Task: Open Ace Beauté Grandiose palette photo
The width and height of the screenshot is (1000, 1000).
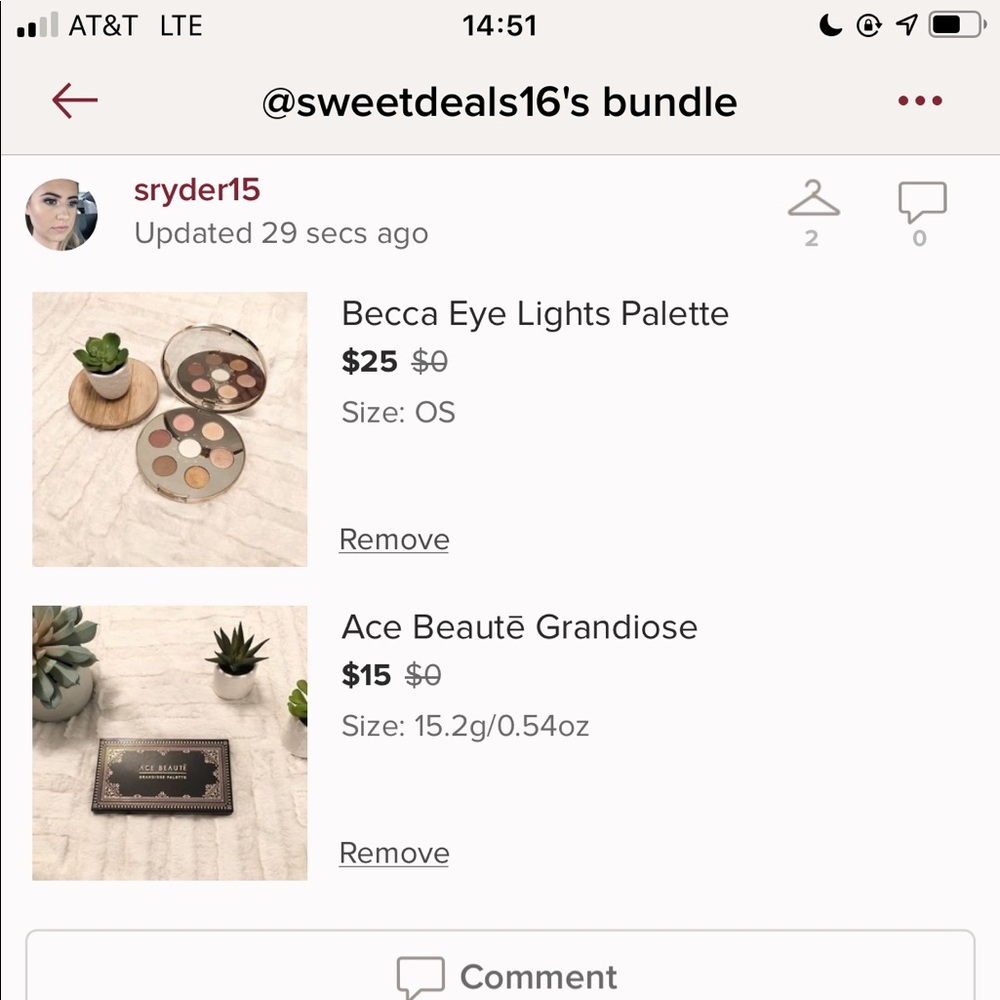Action: point(170,742)
